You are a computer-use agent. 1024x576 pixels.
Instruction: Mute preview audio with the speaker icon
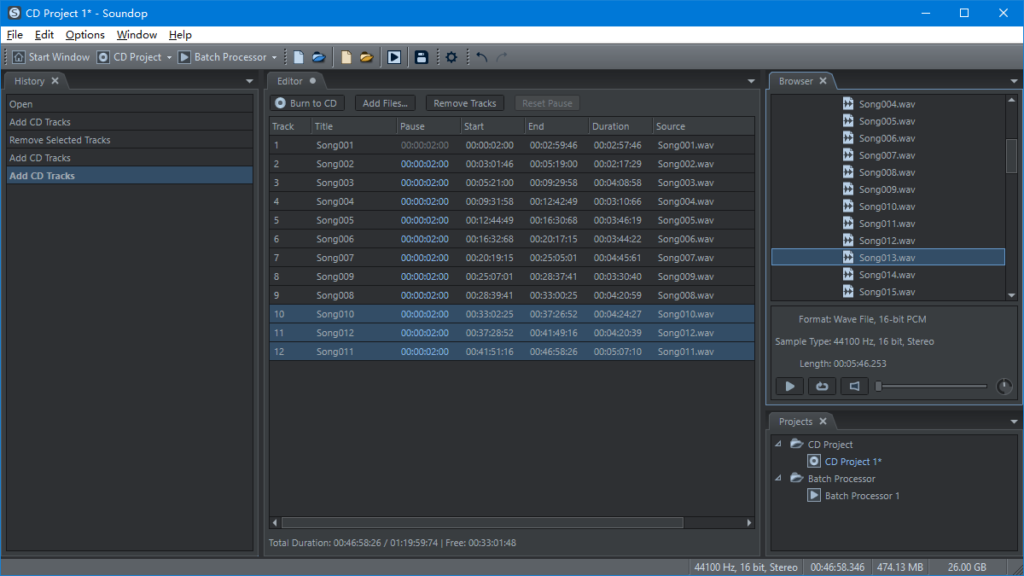click(x=853, y=386)
